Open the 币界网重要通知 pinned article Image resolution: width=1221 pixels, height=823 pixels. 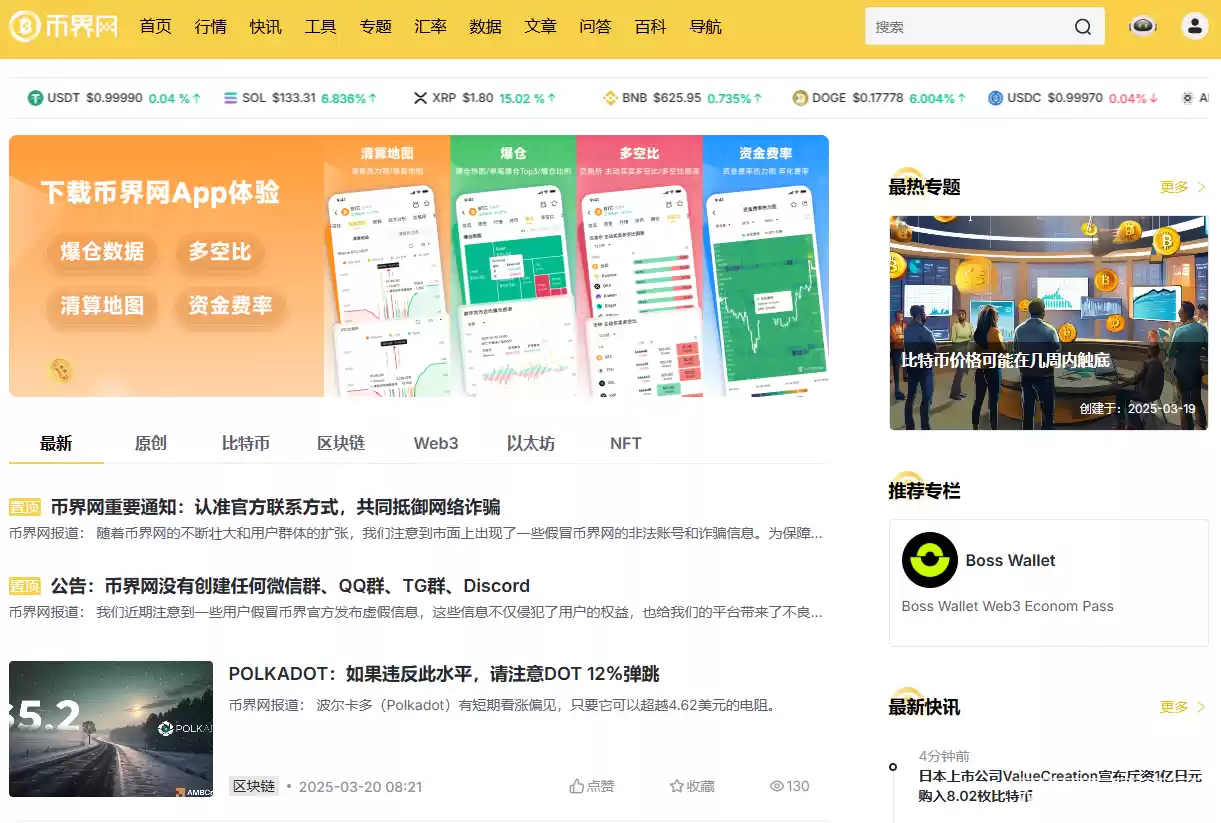point(275,507)
